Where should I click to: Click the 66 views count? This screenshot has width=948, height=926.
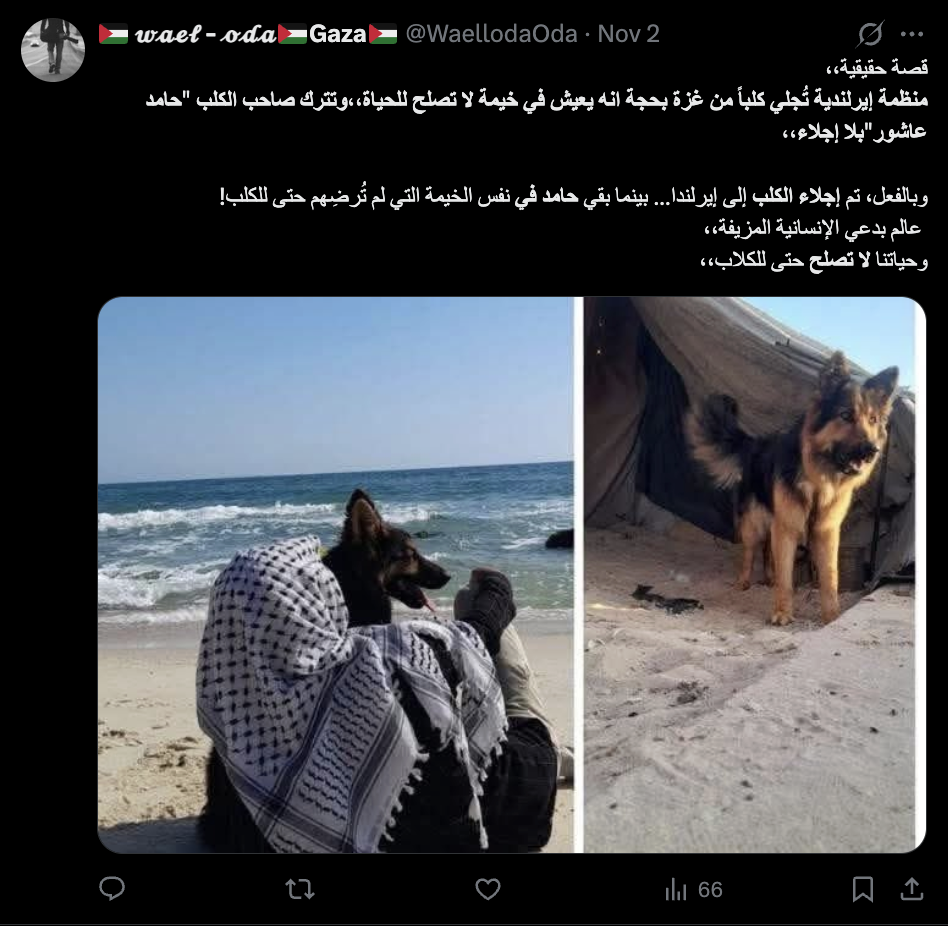(x=710, y=890)
